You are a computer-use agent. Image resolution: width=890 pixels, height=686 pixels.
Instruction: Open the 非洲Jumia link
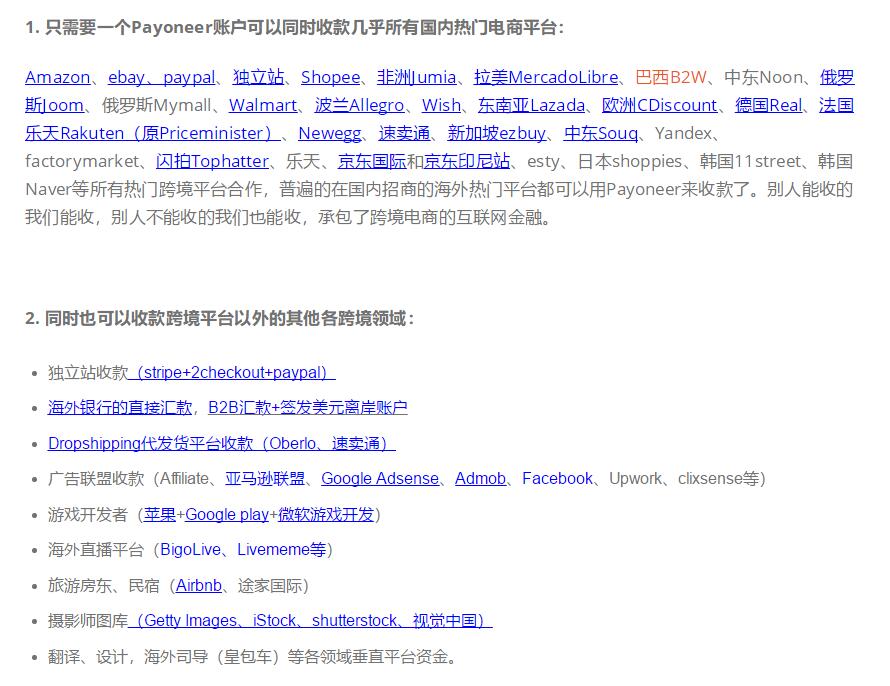coord(417,77)
